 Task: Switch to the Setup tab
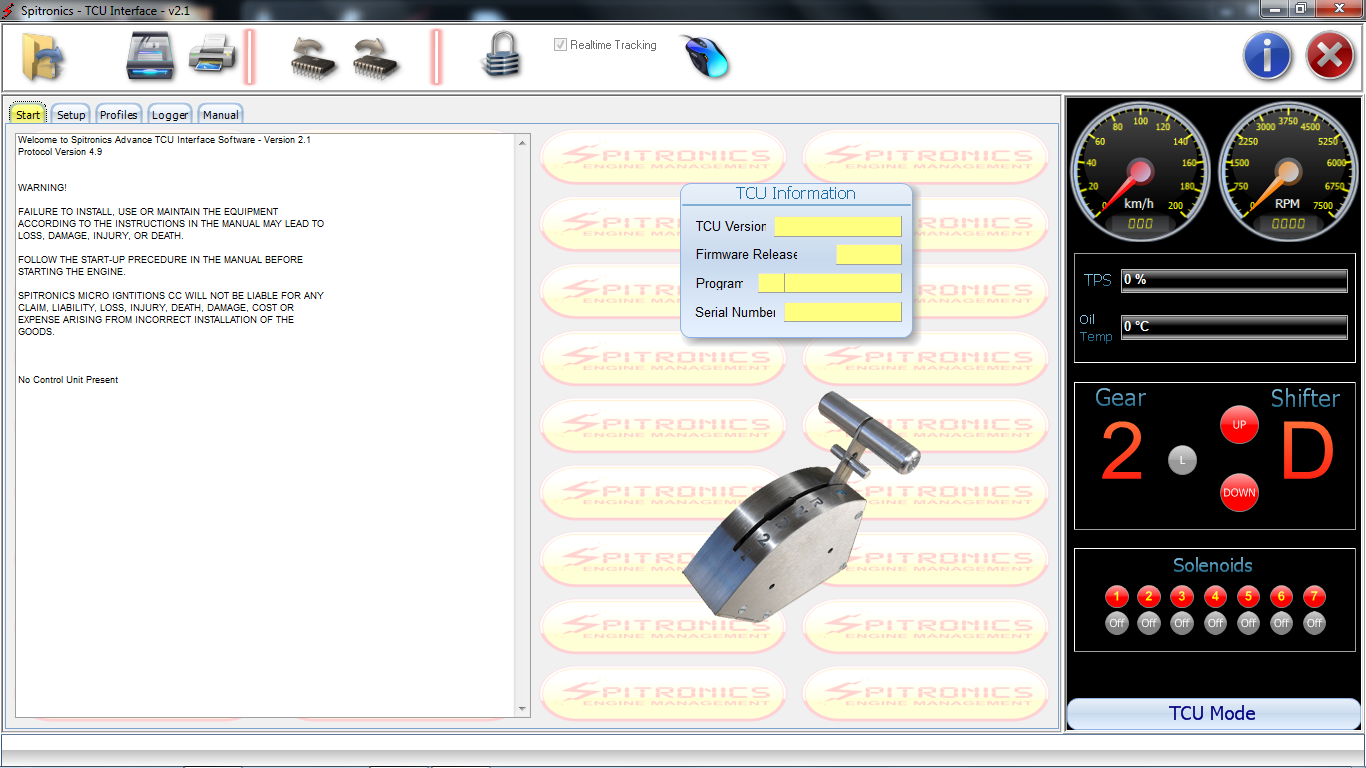[x=71, y=114]
